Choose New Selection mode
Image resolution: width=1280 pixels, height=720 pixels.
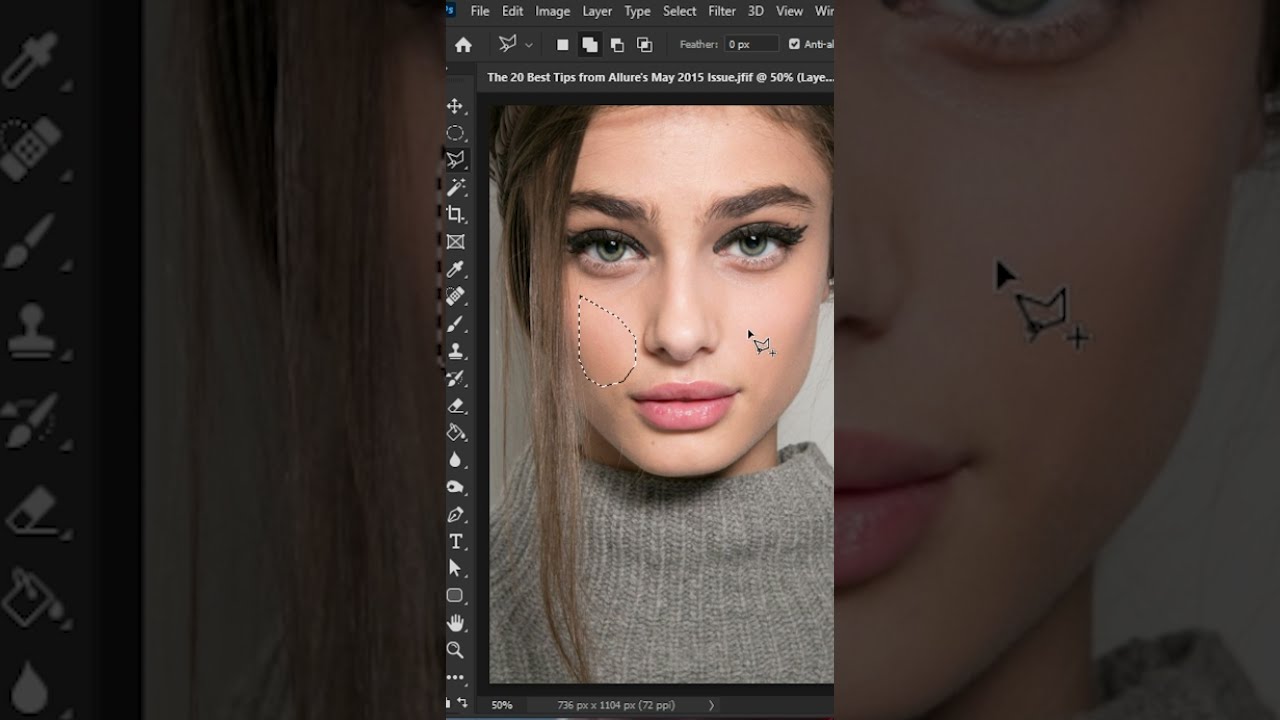click(562, 45)
